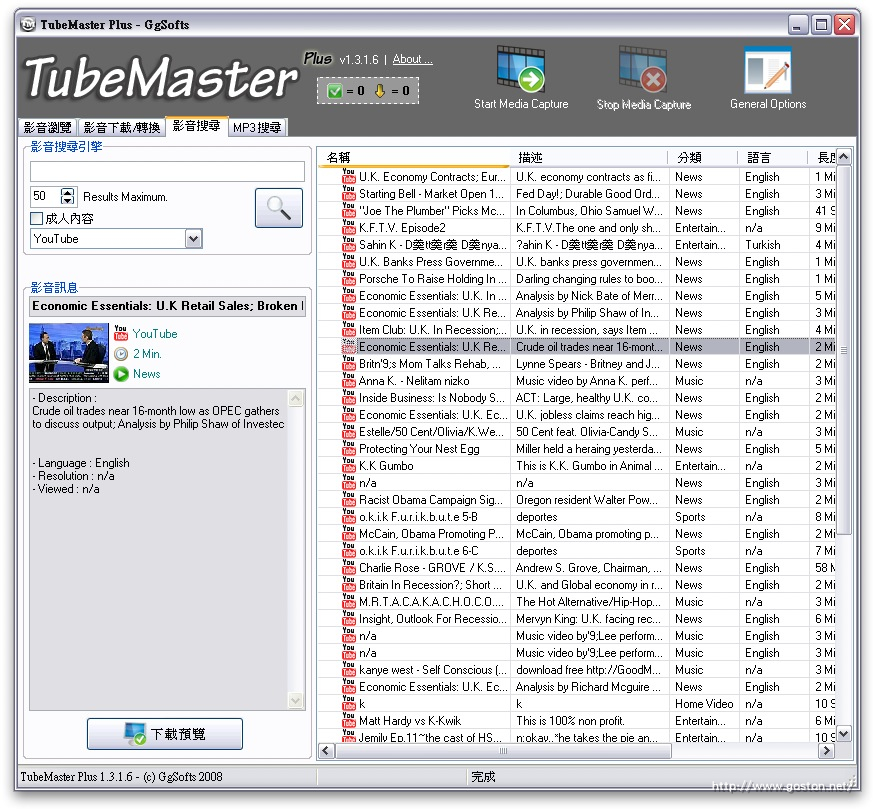Click results list scroll right arrow
Viewport: 875px width, 811px height.
point(826,751)
